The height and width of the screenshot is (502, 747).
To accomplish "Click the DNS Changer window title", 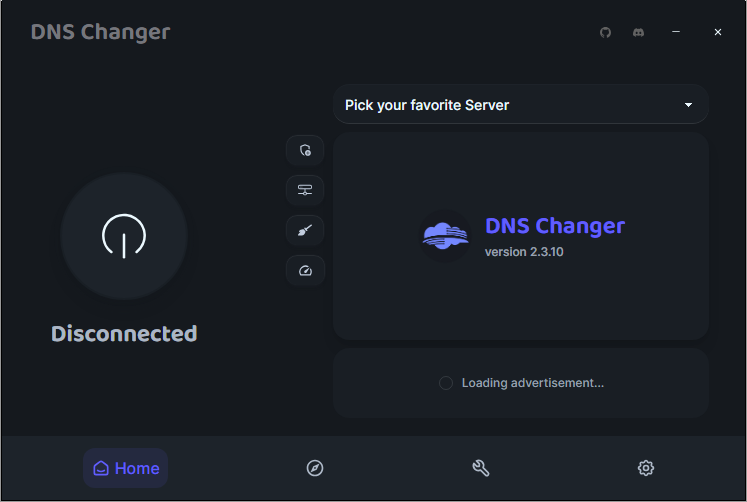I will tap(101, 32).
